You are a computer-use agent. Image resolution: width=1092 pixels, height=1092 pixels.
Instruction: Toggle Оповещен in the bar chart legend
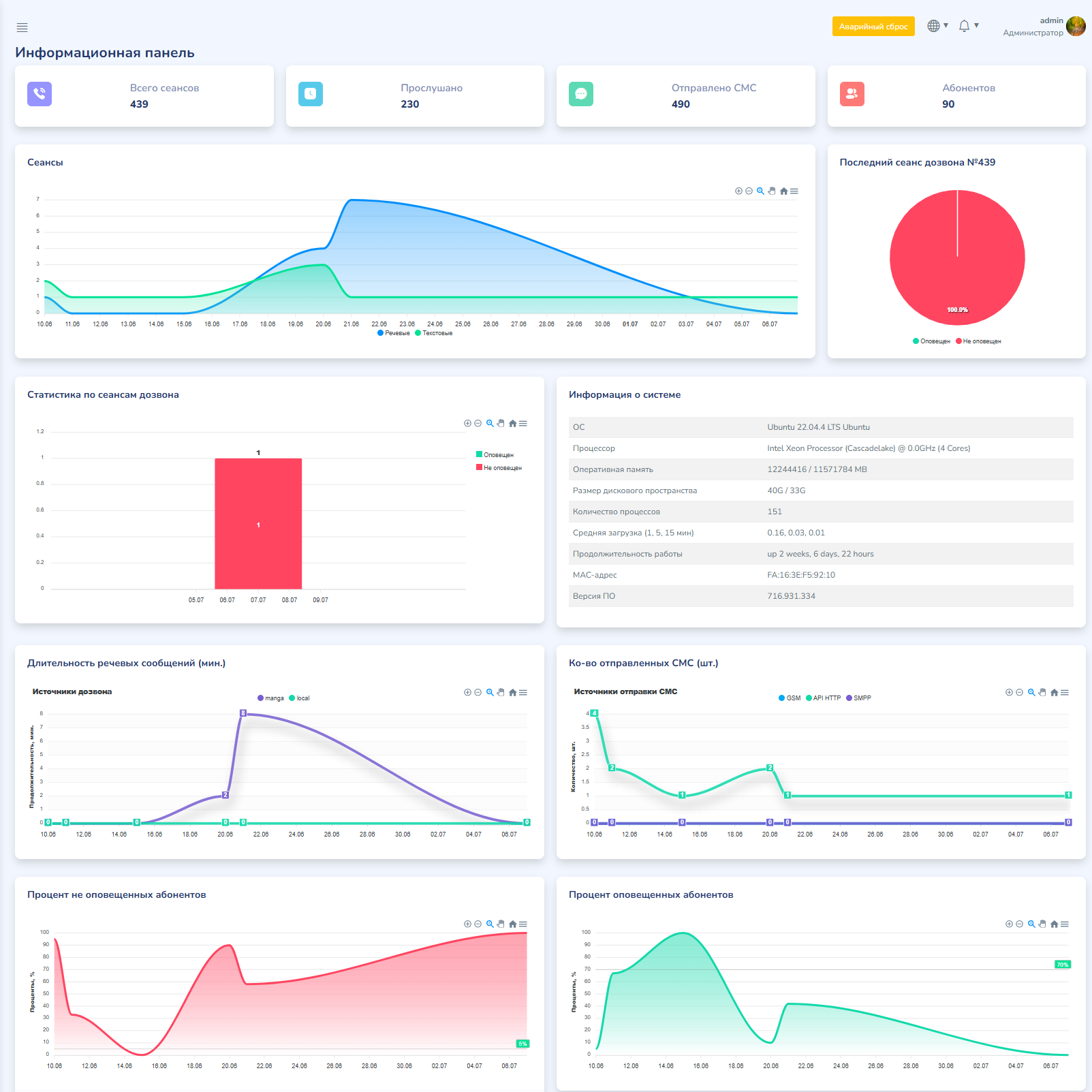[x=495, y=454]
